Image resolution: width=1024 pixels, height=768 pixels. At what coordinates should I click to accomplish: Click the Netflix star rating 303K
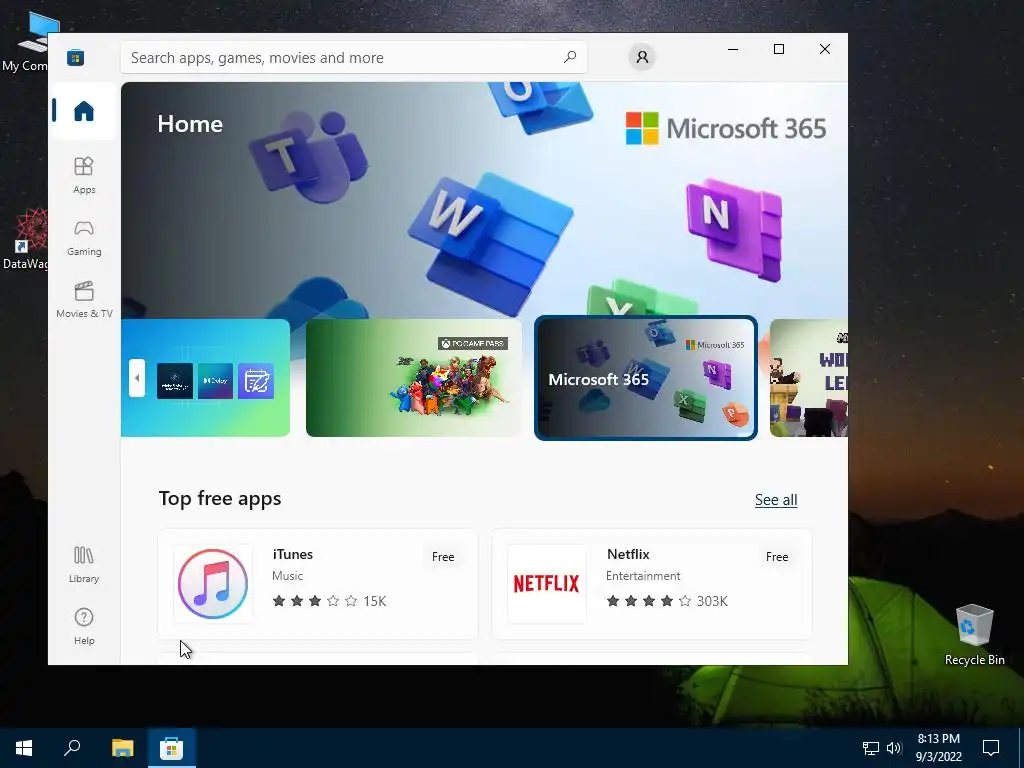coord(666,601)
